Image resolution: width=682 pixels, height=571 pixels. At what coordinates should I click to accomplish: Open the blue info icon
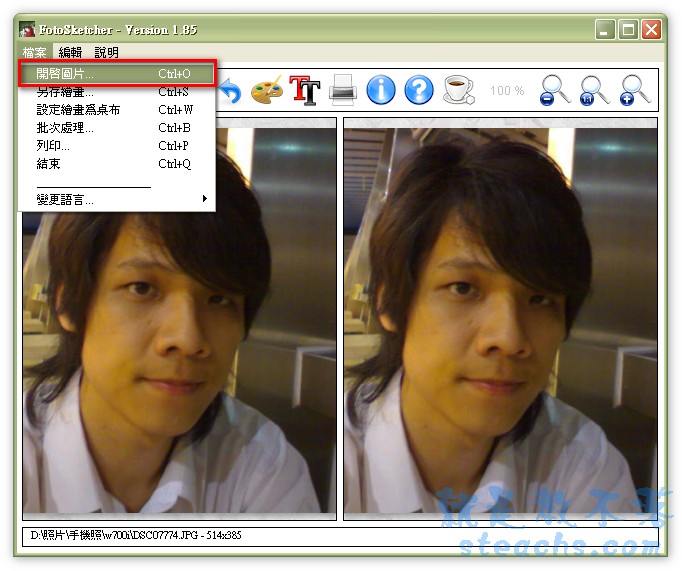point(381,90)
